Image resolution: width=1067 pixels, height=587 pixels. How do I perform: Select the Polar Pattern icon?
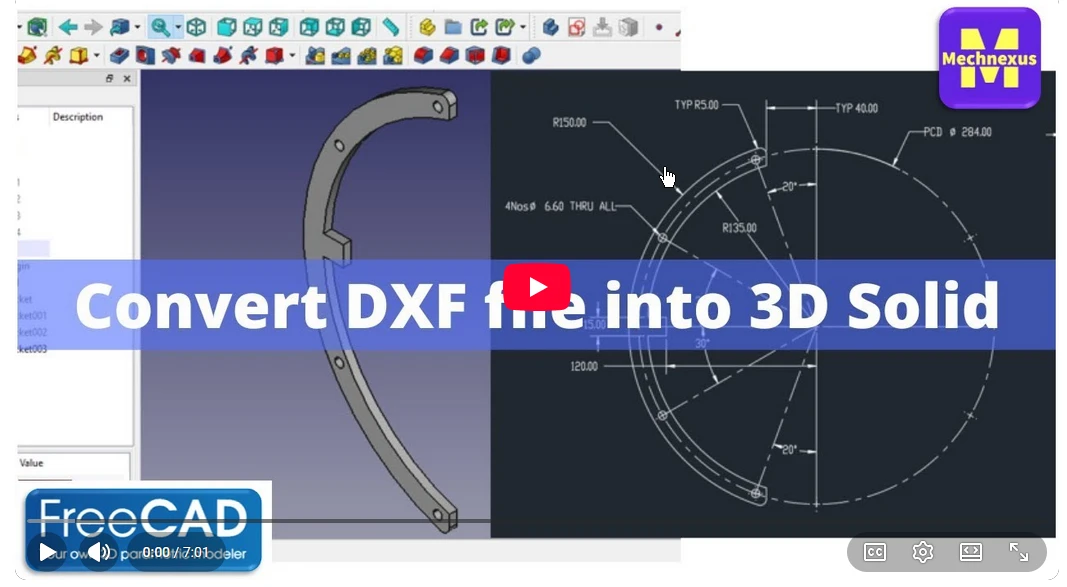coord(367,55)
